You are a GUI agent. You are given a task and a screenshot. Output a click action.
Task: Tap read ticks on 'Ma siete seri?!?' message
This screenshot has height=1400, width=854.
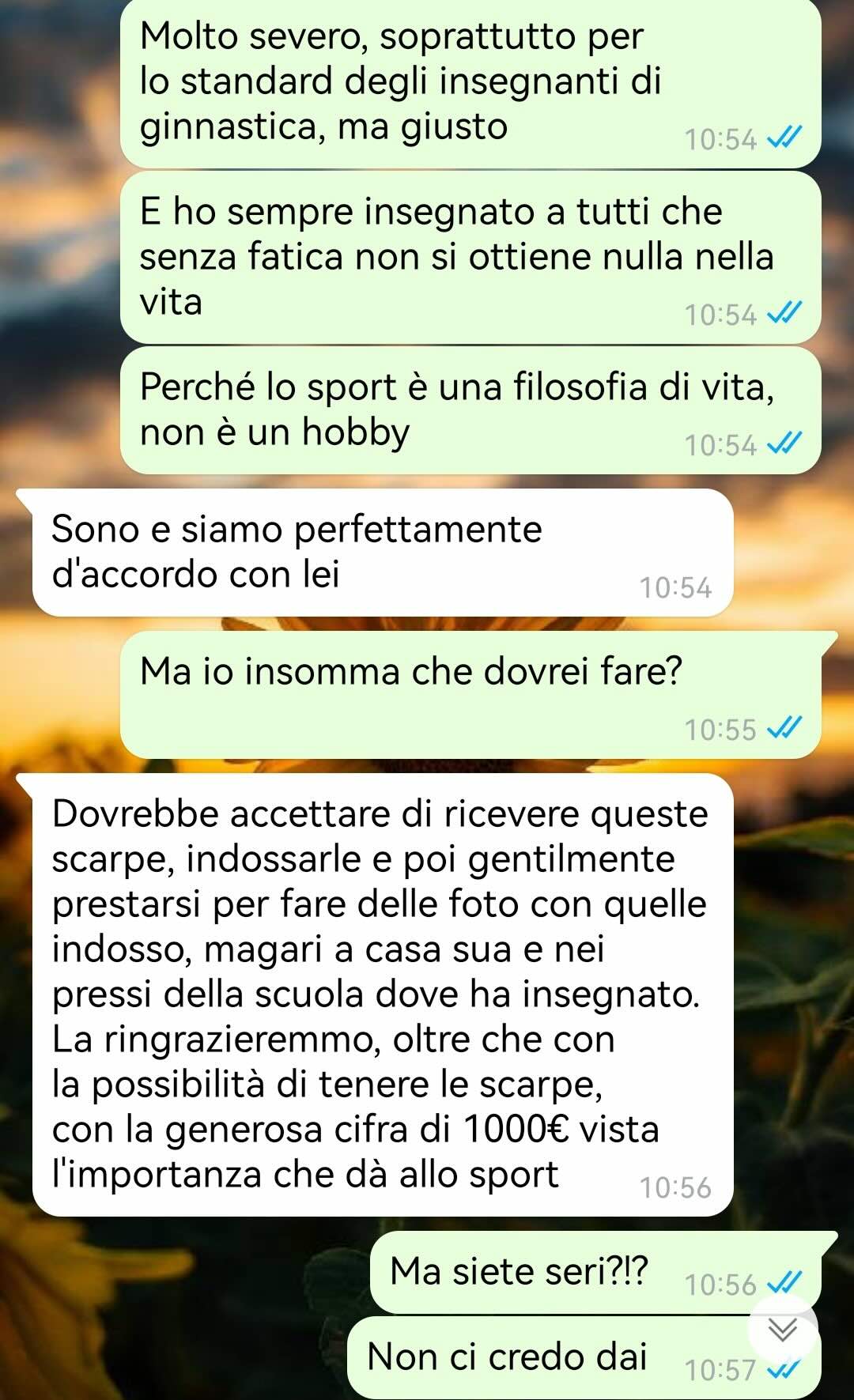click(785, 1285)
